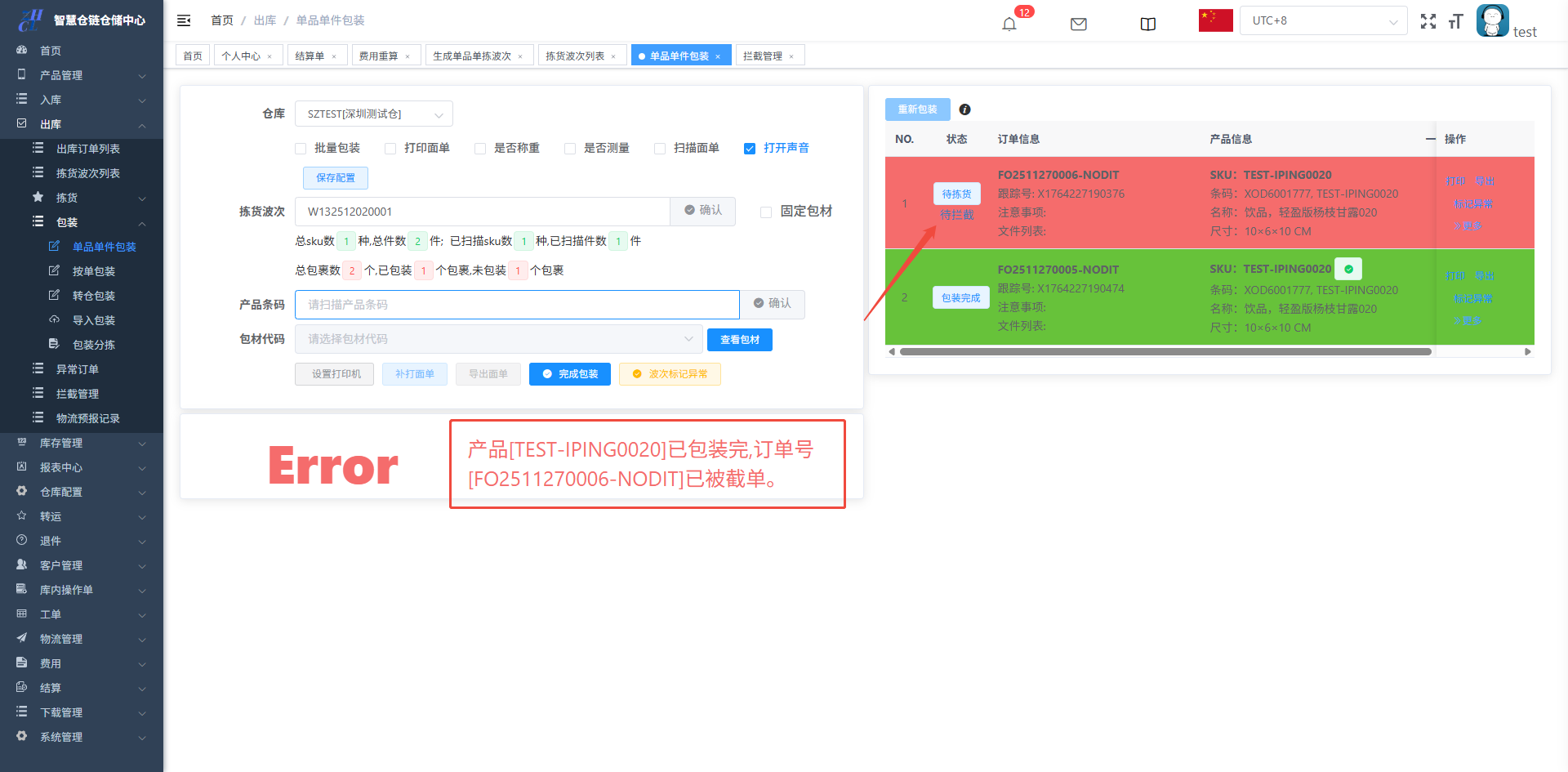Viewport: 1568px width, 772px height.
Task: Uncheck the 打开声音 checkbox
Action: click(750, 149)
